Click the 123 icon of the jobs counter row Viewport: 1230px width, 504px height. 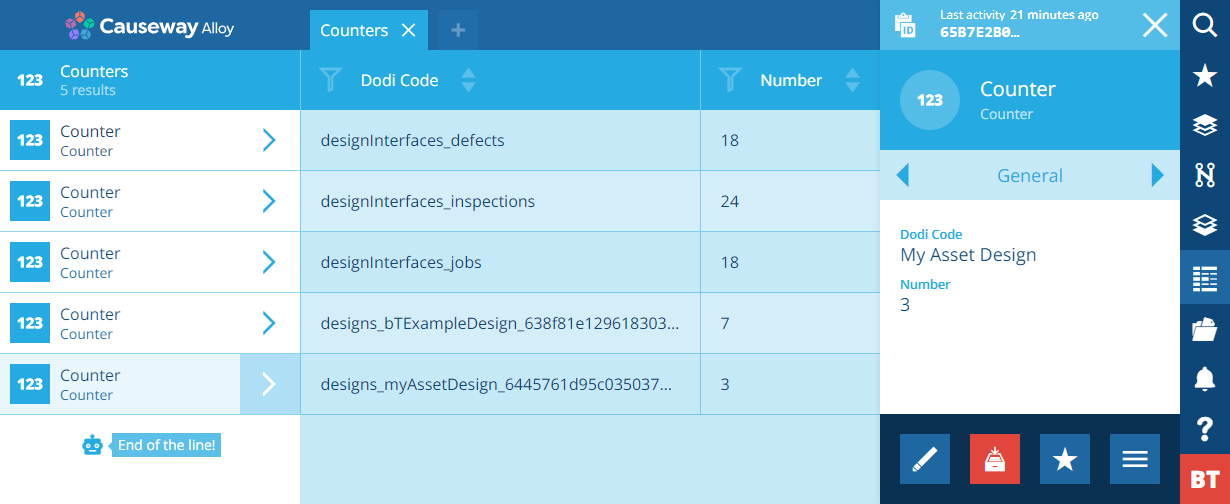coord(30,262)
